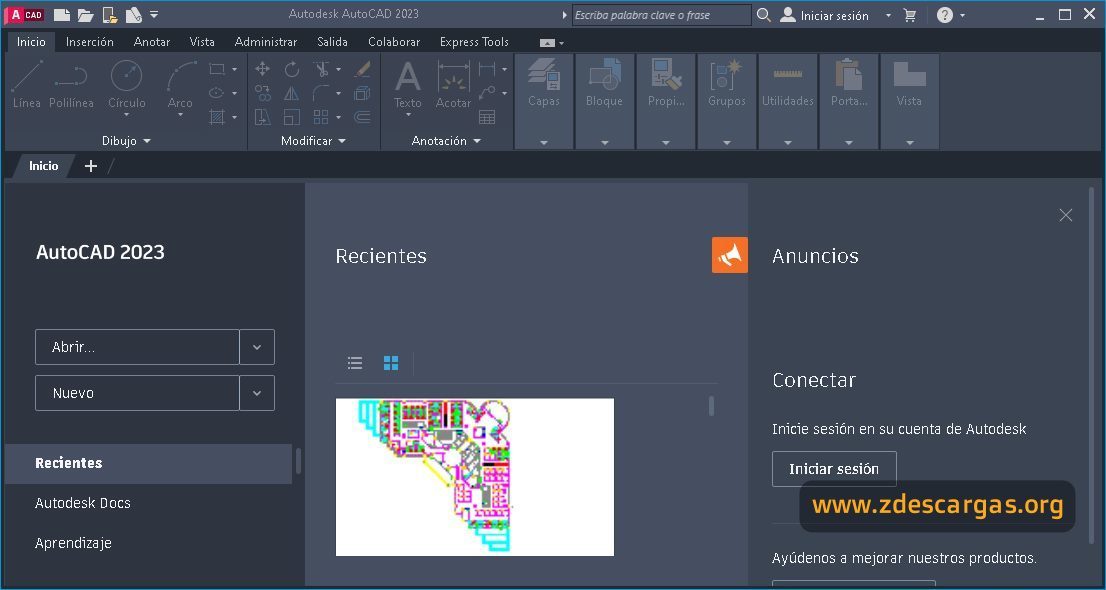Customize quick access toolbar dropdown arrow
The height and width of the screenshot is (590, 1106).
(154, 15)
